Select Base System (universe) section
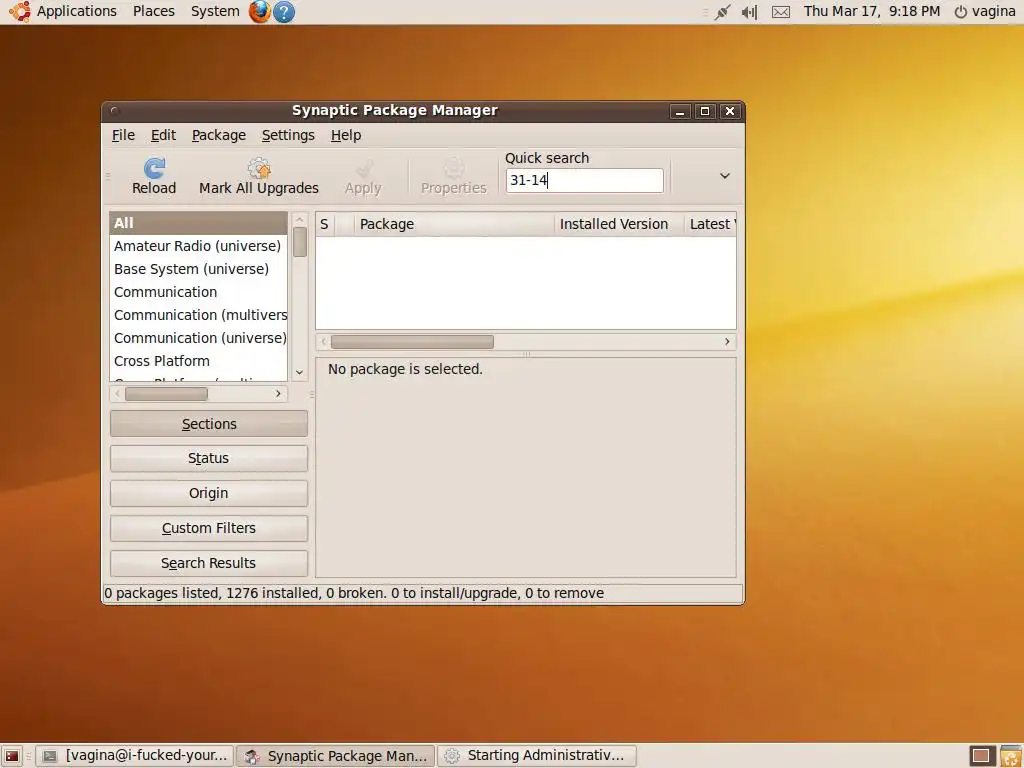1024x768 pixels. [199, 269]
